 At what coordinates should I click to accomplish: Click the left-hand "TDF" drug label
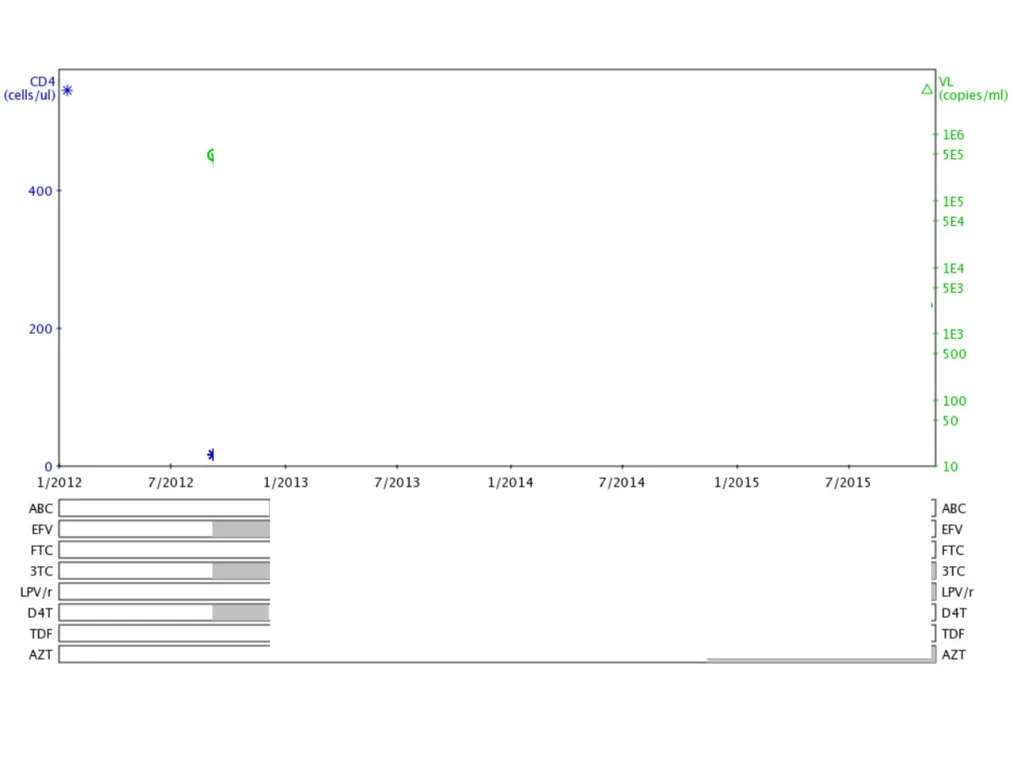tap(41, 634)
